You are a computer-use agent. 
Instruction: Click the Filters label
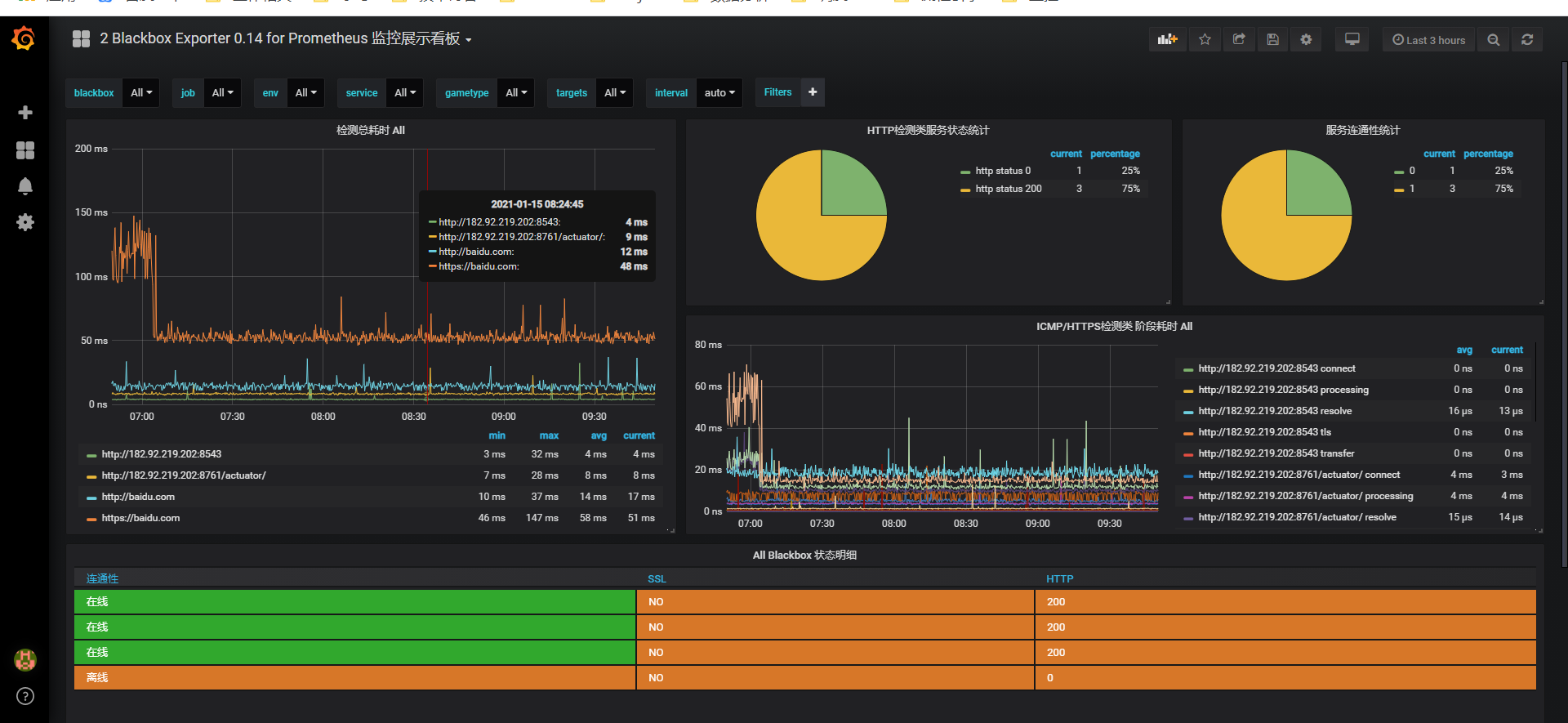777,92
